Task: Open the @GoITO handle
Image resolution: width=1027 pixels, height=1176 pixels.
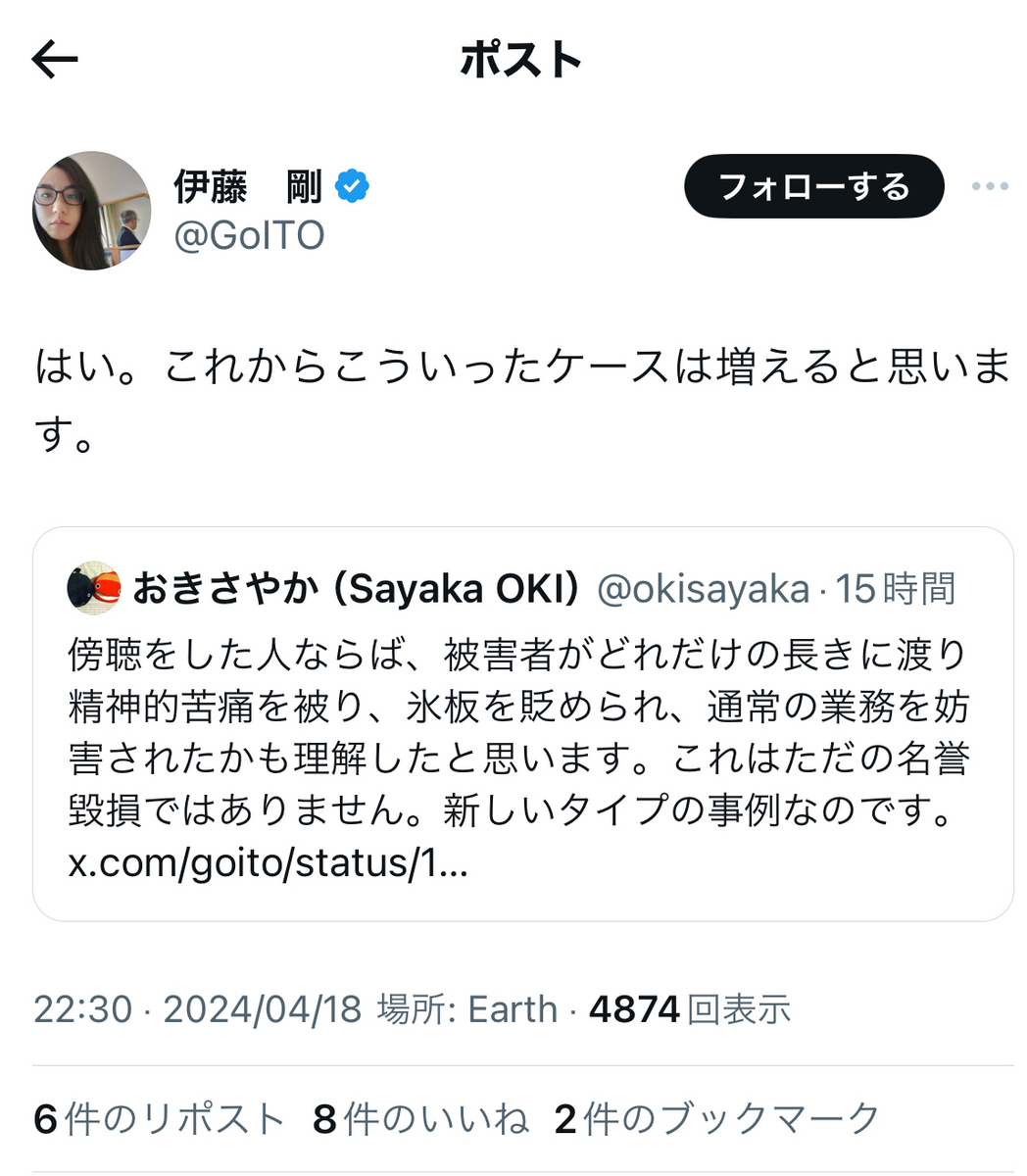Action: [x=249, y=235]
